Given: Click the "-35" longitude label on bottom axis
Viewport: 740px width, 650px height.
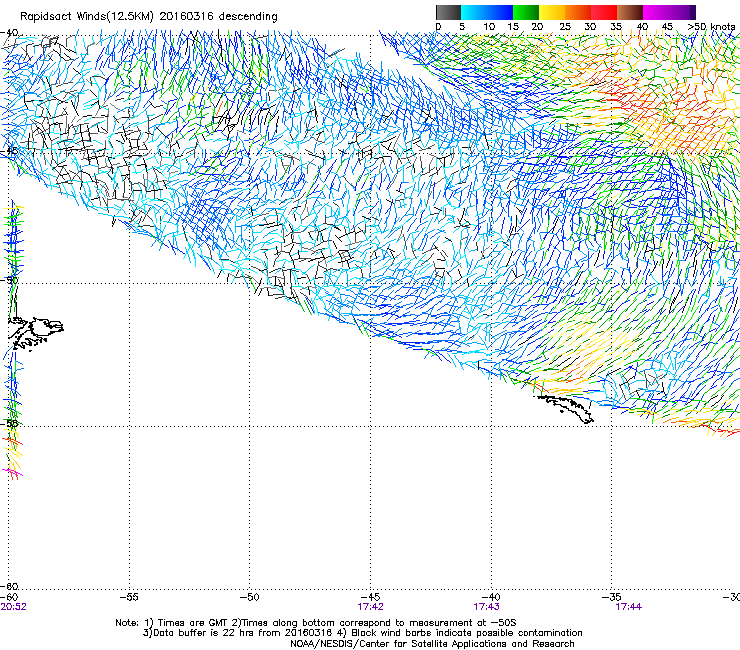Looking at the screenshot, I should point(612,597).
